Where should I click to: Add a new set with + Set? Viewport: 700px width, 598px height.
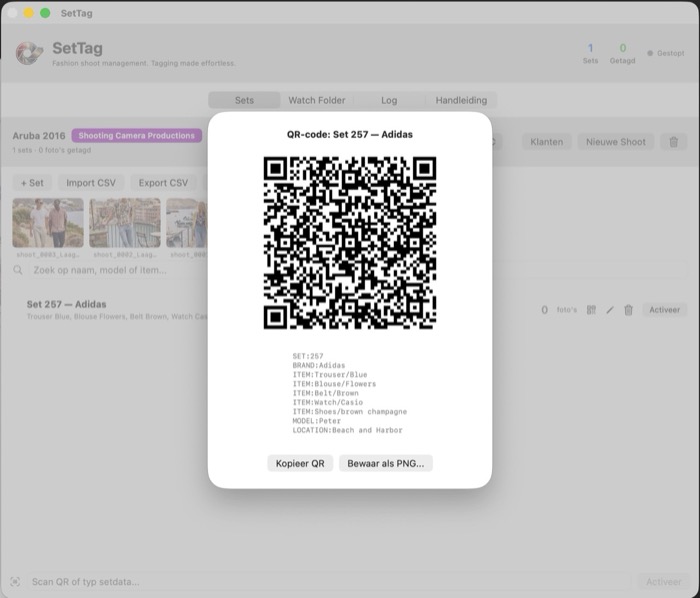[x=32, y=183]
